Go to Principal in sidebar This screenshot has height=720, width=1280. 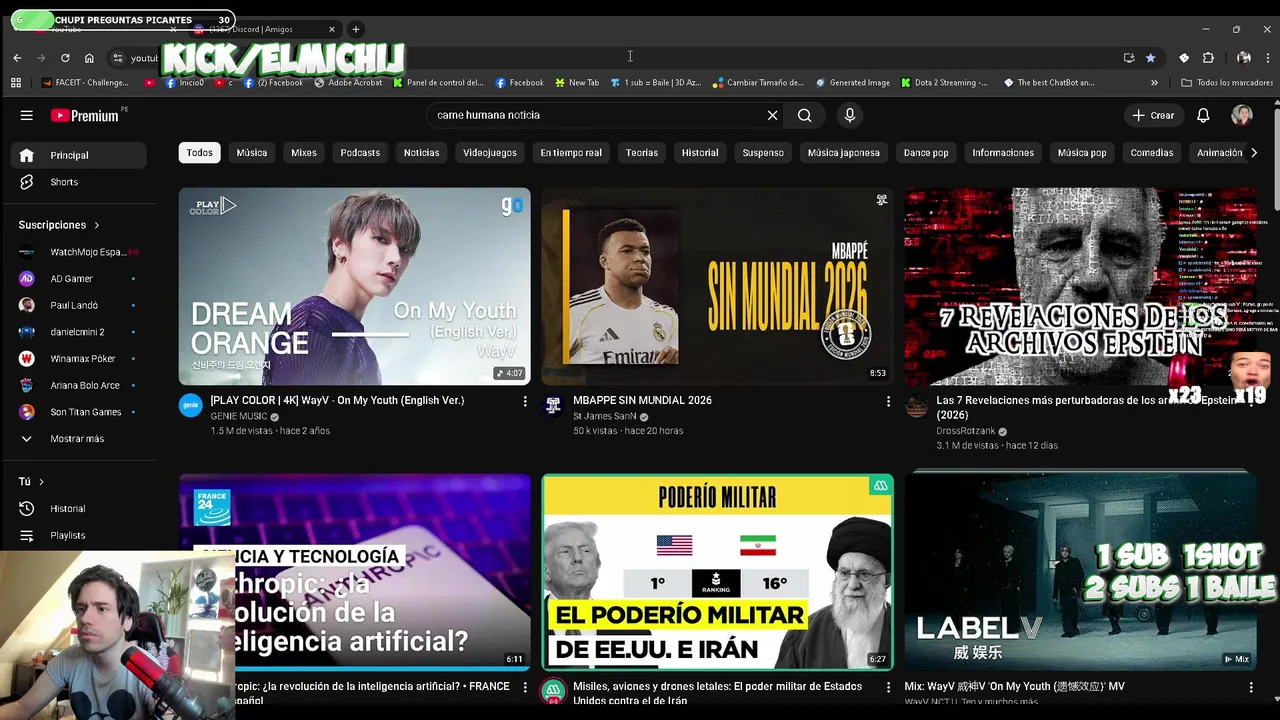[x=79, y=155]
